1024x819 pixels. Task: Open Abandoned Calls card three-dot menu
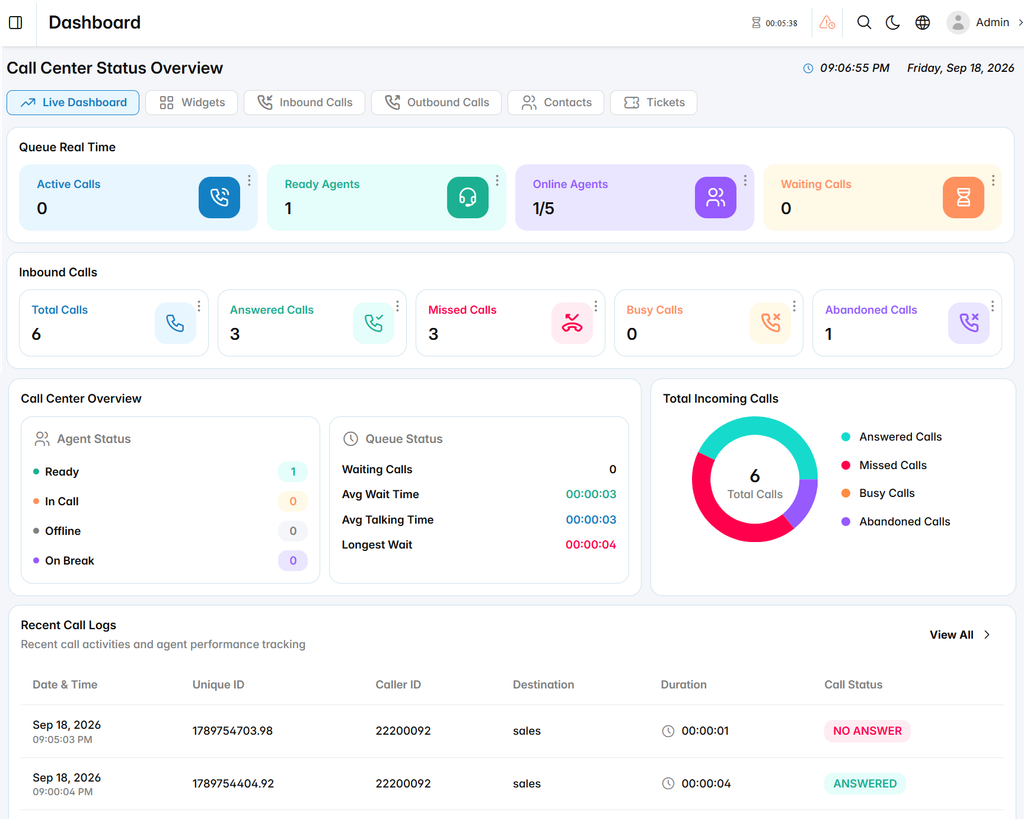(x=992, y=306)
